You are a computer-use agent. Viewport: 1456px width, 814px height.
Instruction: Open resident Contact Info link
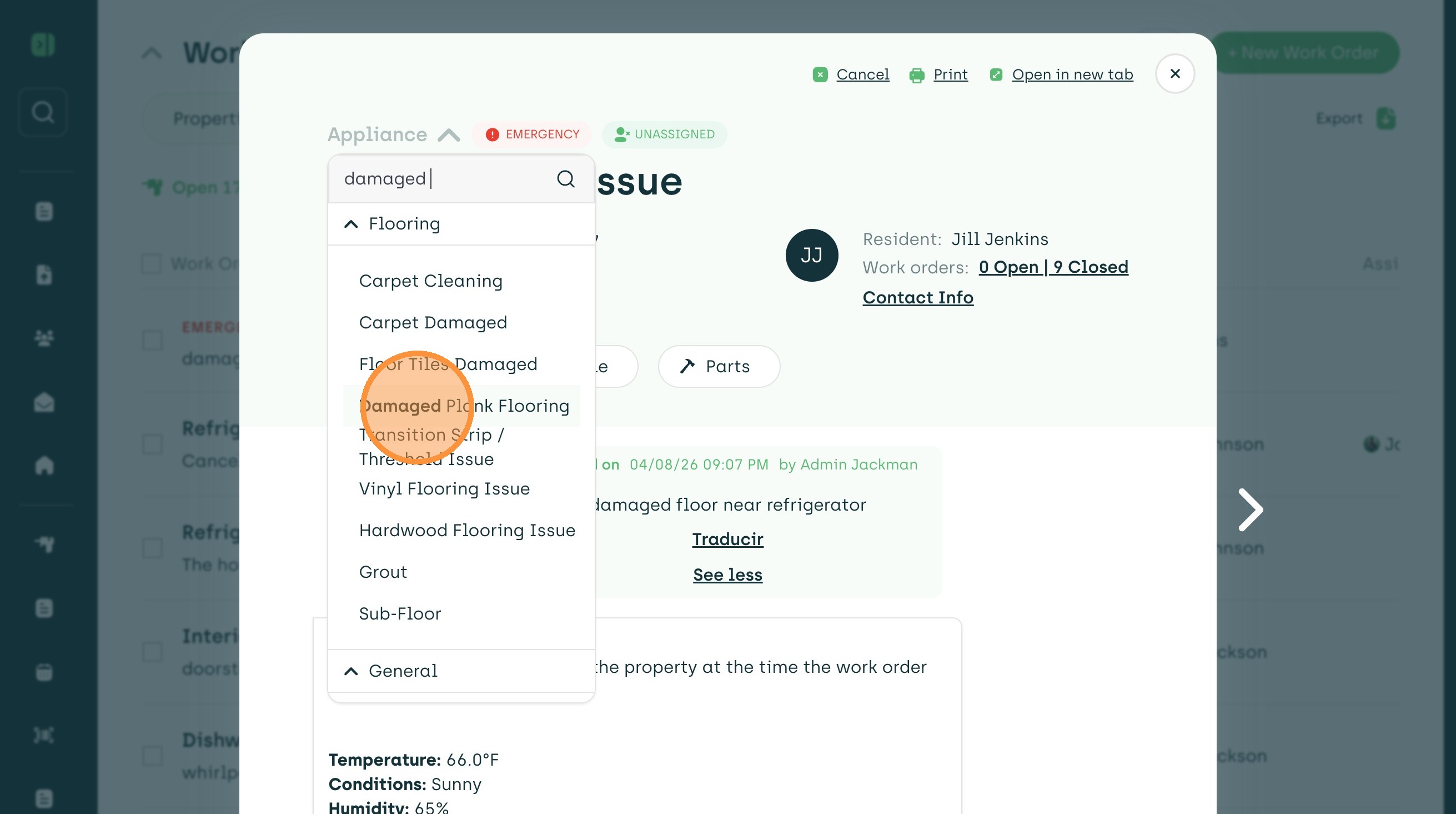(917, 298)
